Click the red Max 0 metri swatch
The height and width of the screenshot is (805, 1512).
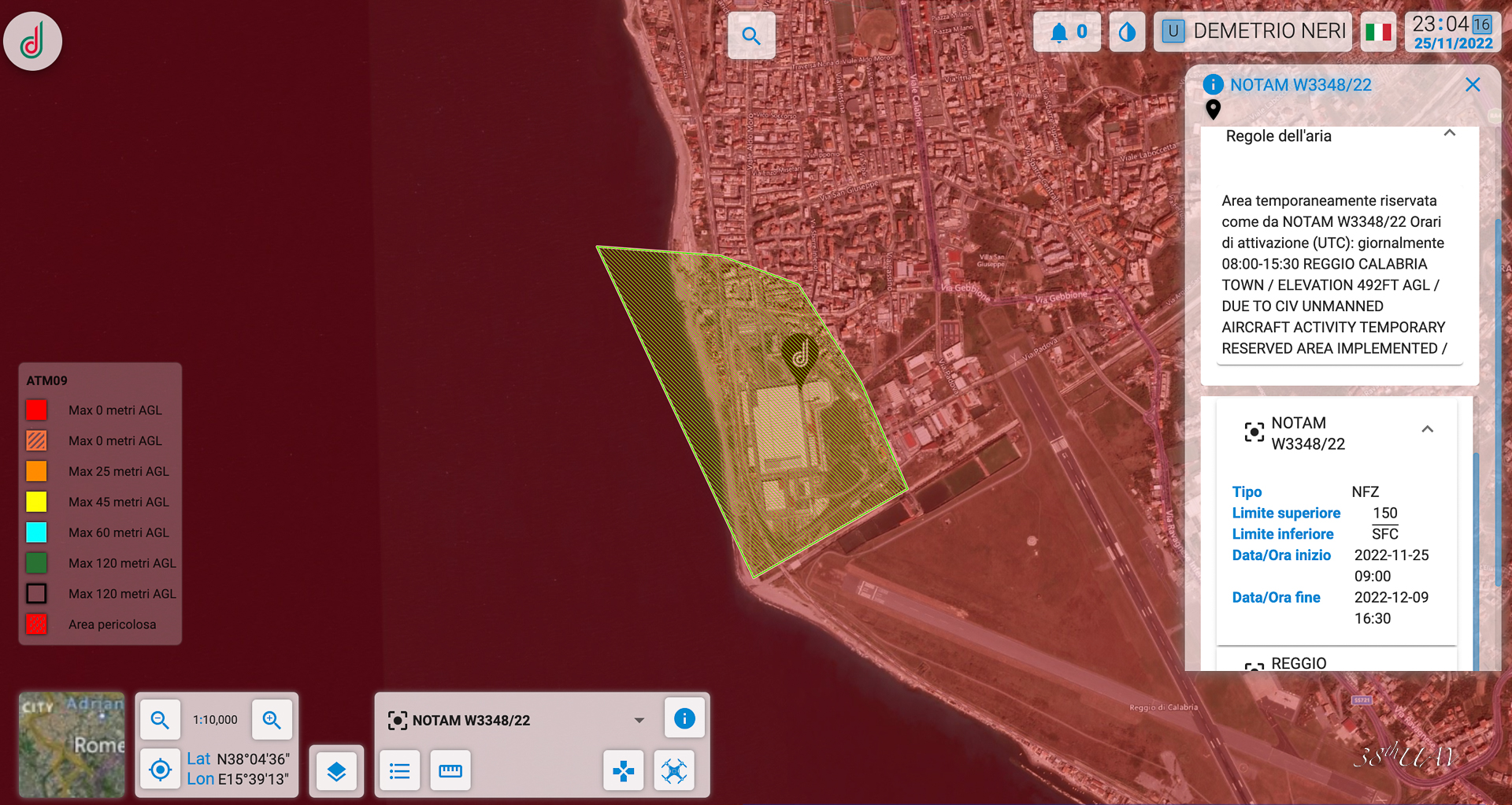coord(36,410)
